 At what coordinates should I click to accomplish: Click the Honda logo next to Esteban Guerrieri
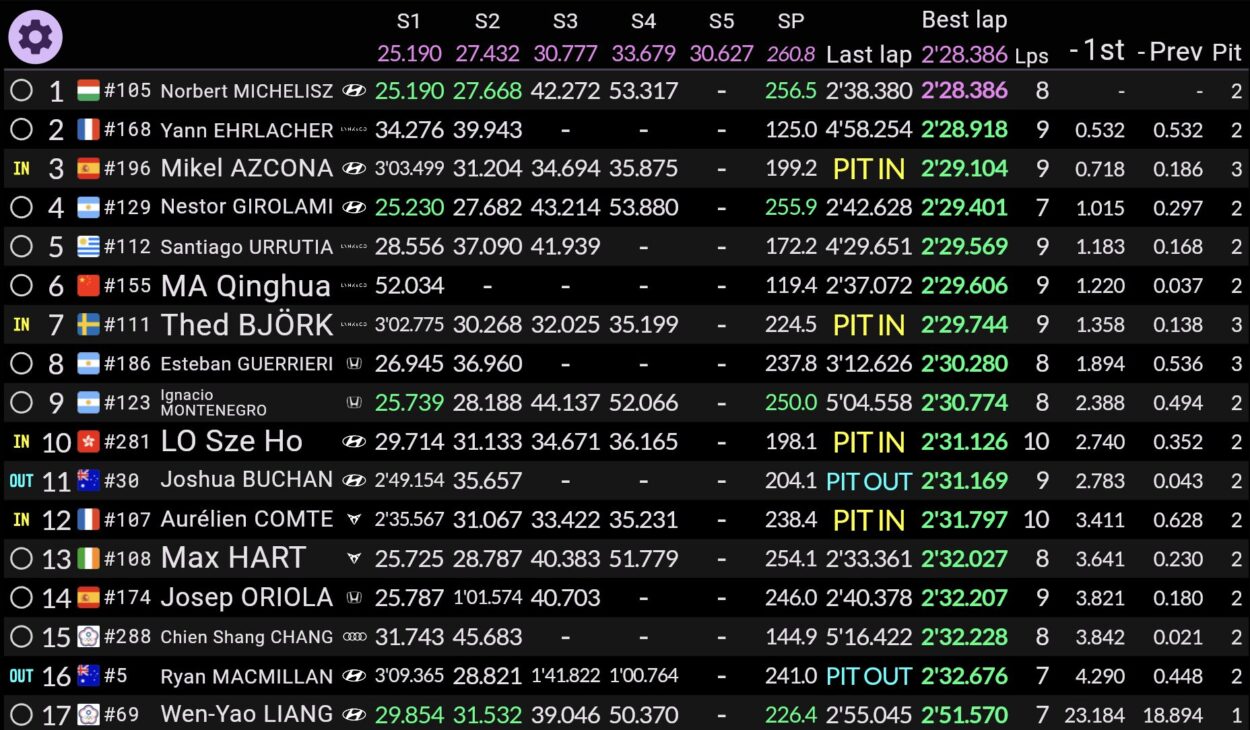click(x=353, y=364)
